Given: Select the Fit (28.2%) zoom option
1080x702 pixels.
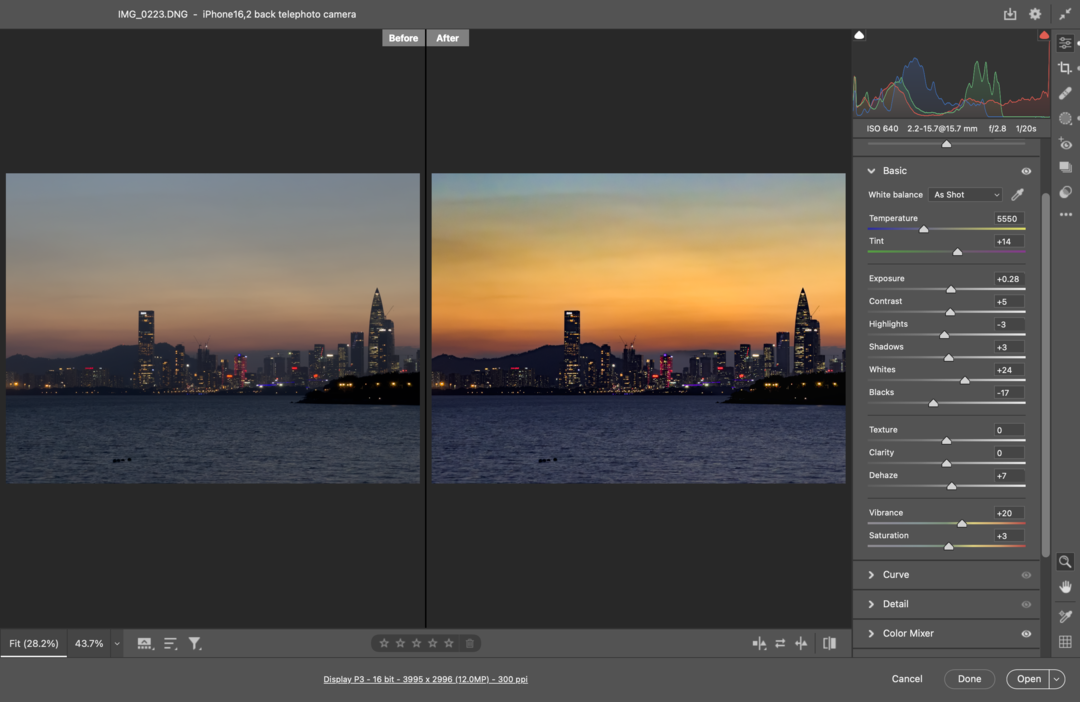Looking at the screenshot, I should click(x=34, y=644).
